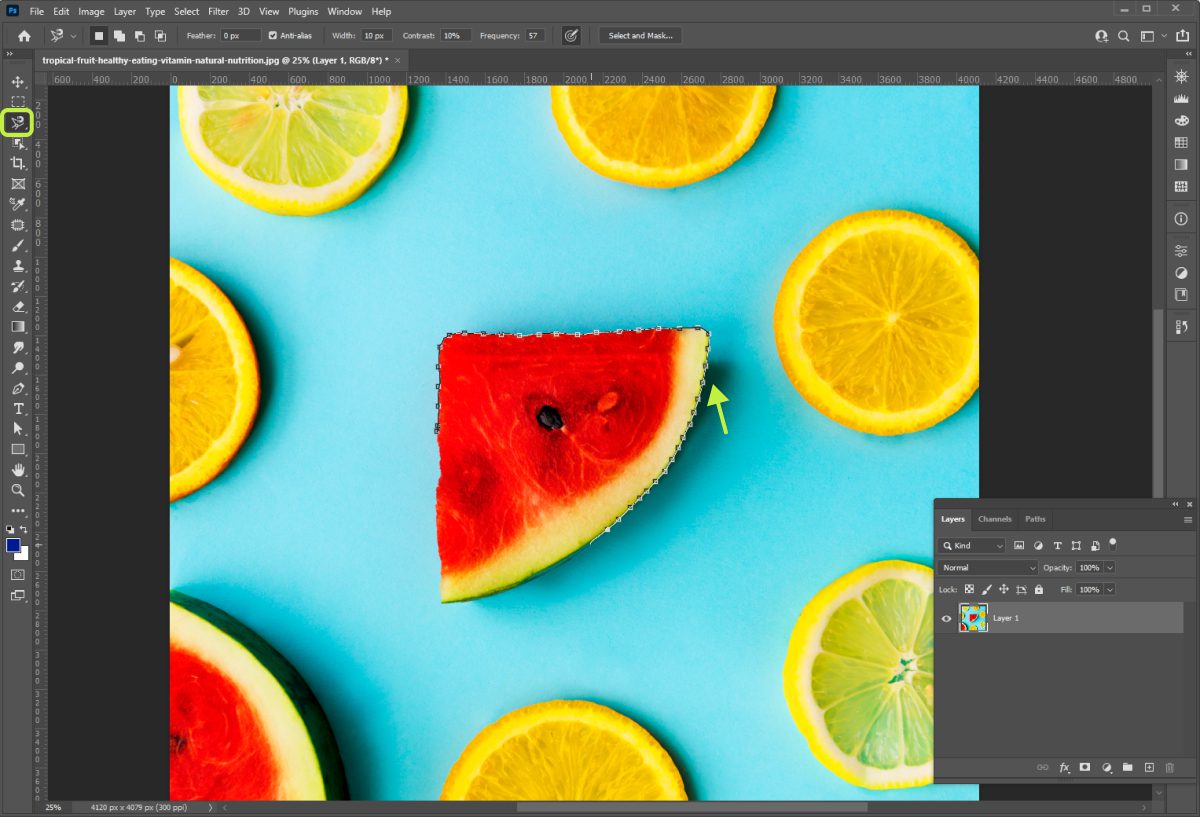Select the Spot Healing Brush tool

tap(18, 225)
